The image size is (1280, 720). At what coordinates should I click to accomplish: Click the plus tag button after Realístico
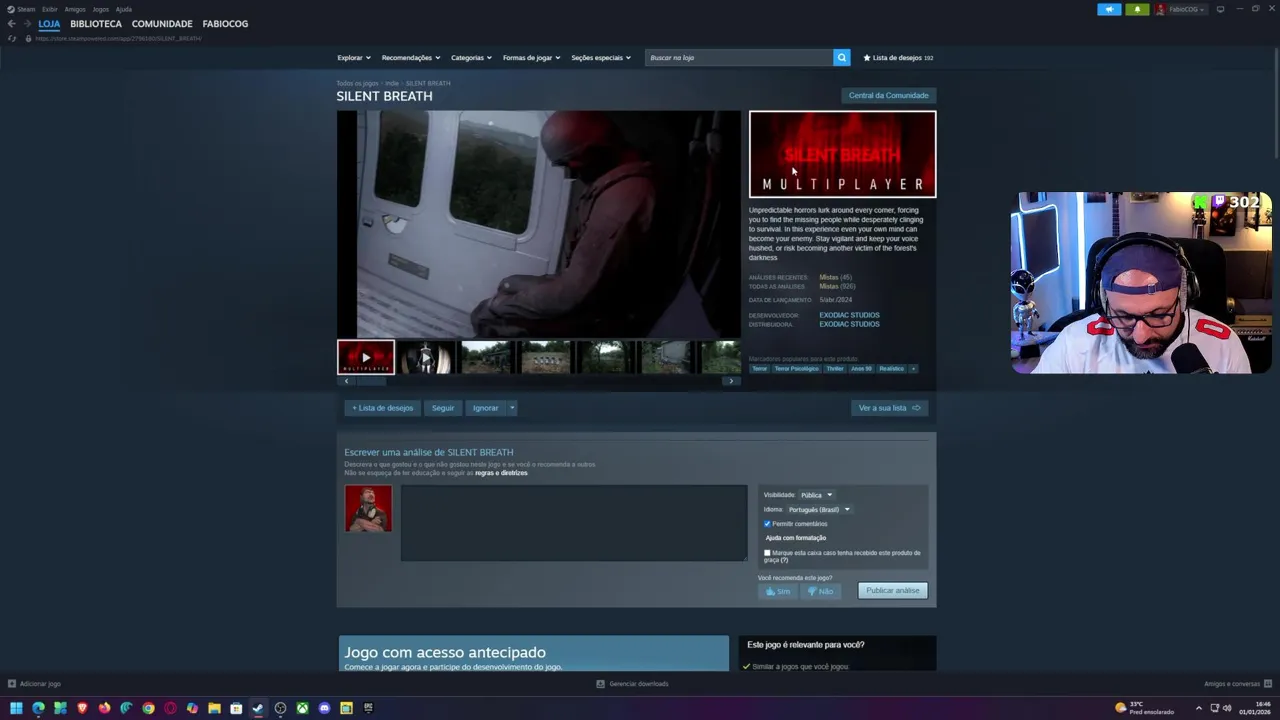(x=913, y=368)
